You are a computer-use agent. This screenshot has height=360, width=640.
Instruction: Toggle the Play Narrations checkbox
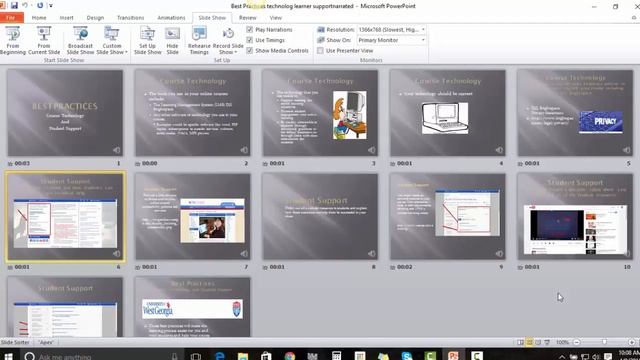[250, 29]
